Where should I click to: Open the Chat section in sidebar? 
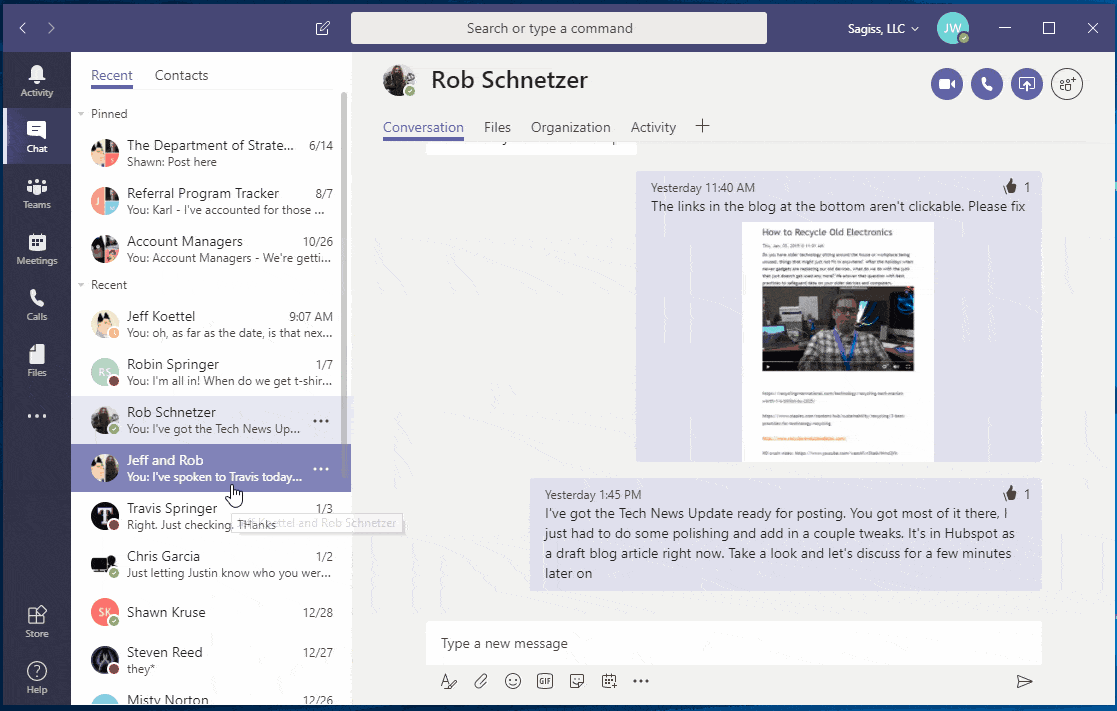36,137
